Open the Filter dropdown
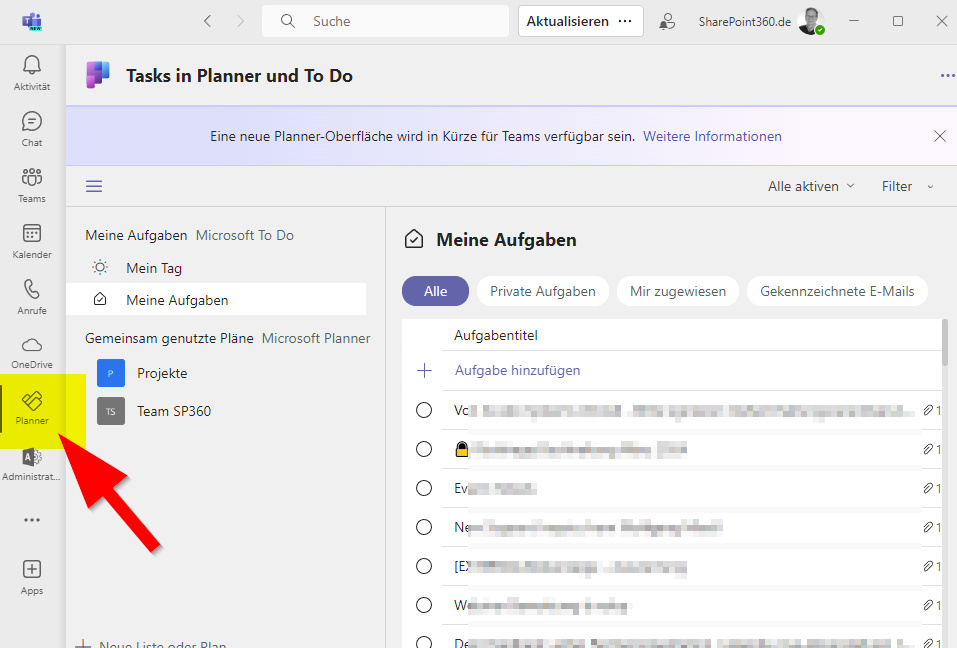 coord(907,186)
